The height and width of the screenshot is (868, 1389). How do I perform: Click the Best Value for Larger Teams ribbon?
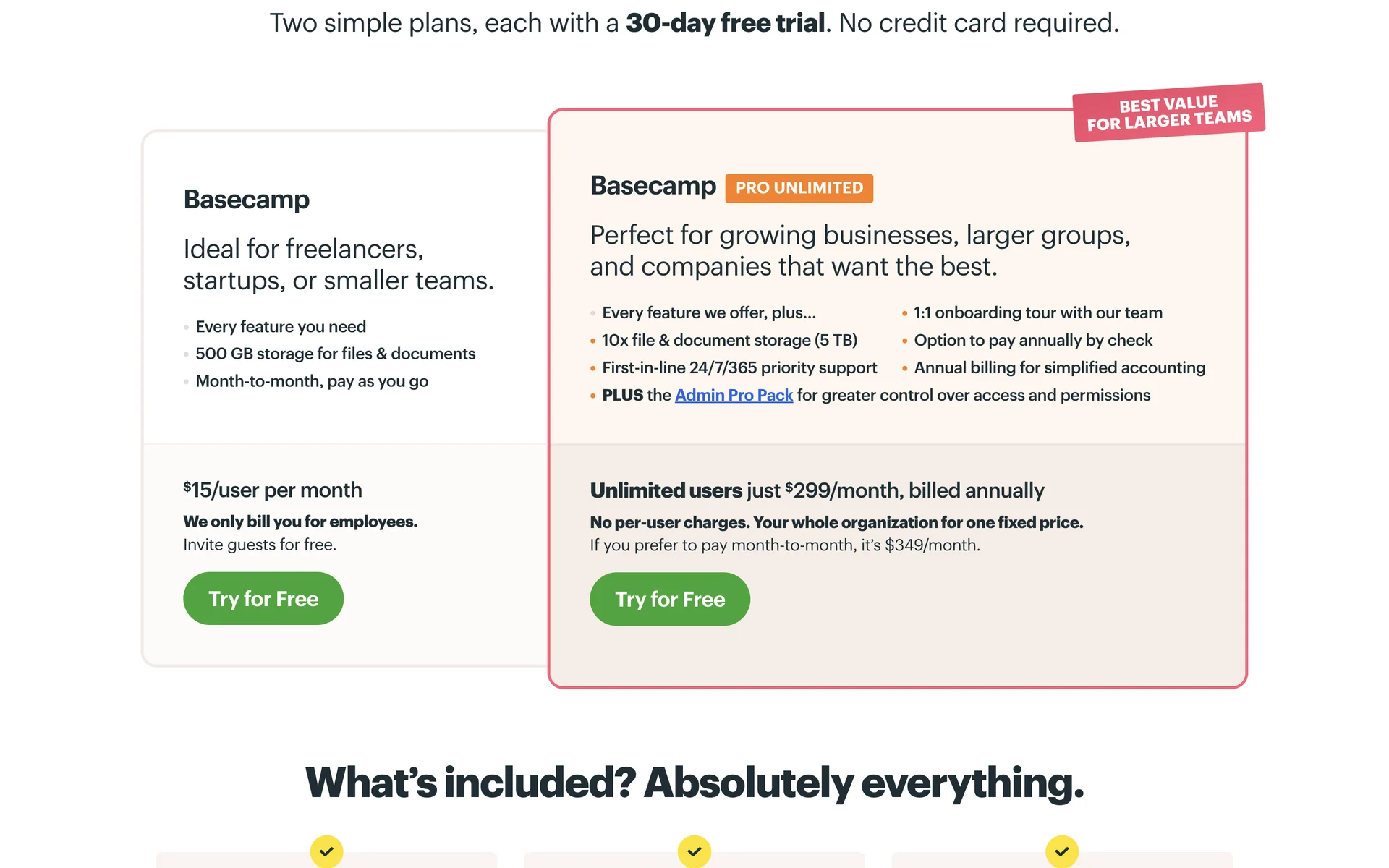tap(1168, 113)
